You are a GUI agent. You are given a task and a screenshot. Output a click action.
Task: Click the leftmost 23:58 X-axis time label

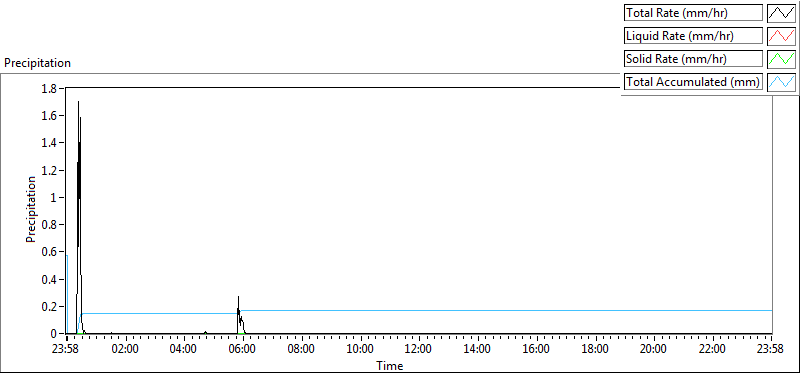click(66, 349)
